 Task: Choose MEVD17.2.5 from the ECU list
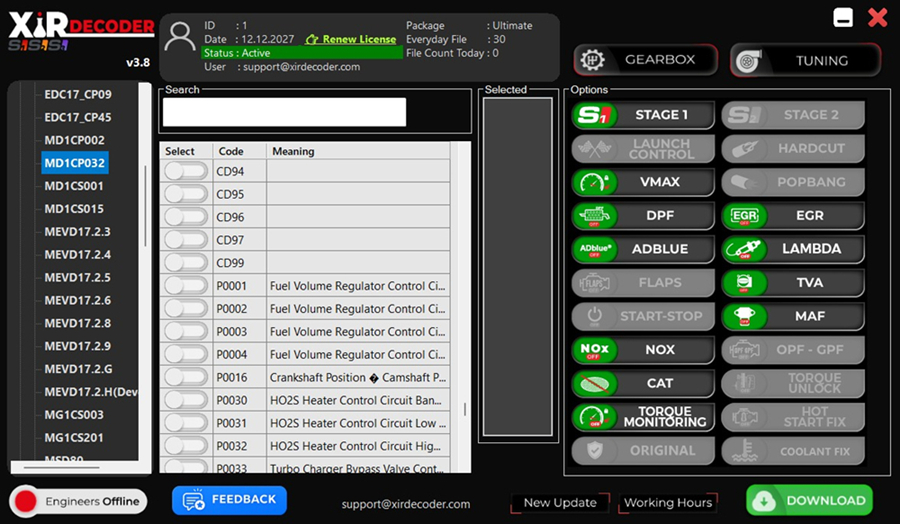point(77,278)
